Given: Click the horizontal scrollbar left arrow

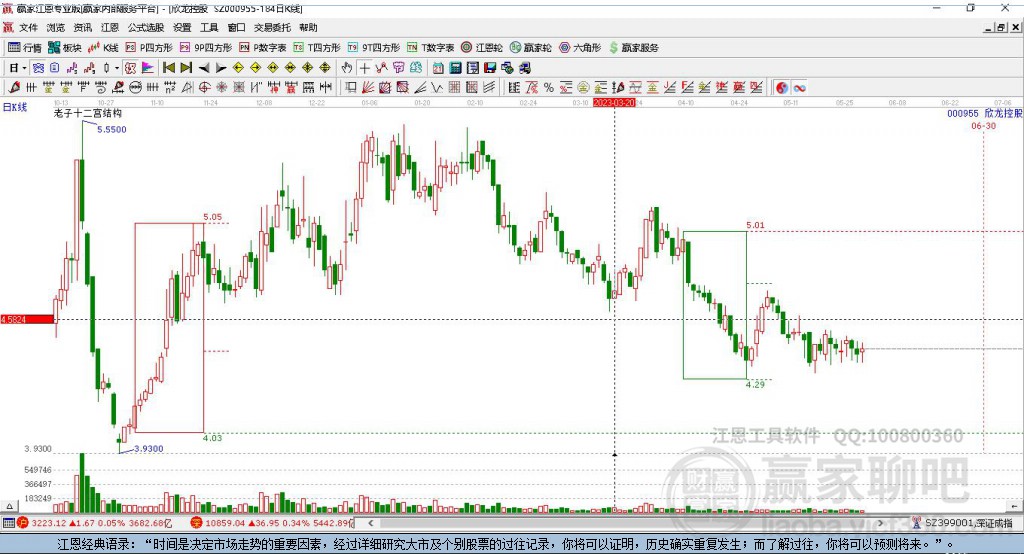Looking at the screenshot, I should point(371,523).
